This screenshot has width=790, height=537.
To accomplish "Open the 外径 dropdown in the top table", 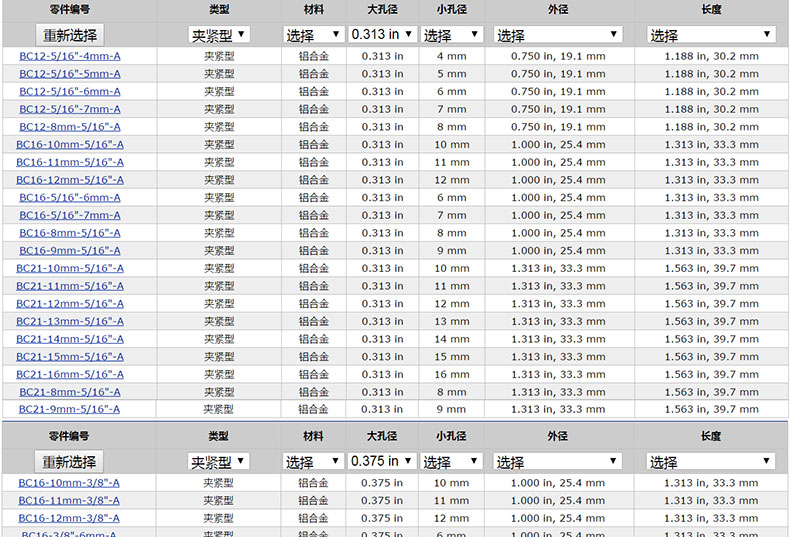I will point(558,35).
